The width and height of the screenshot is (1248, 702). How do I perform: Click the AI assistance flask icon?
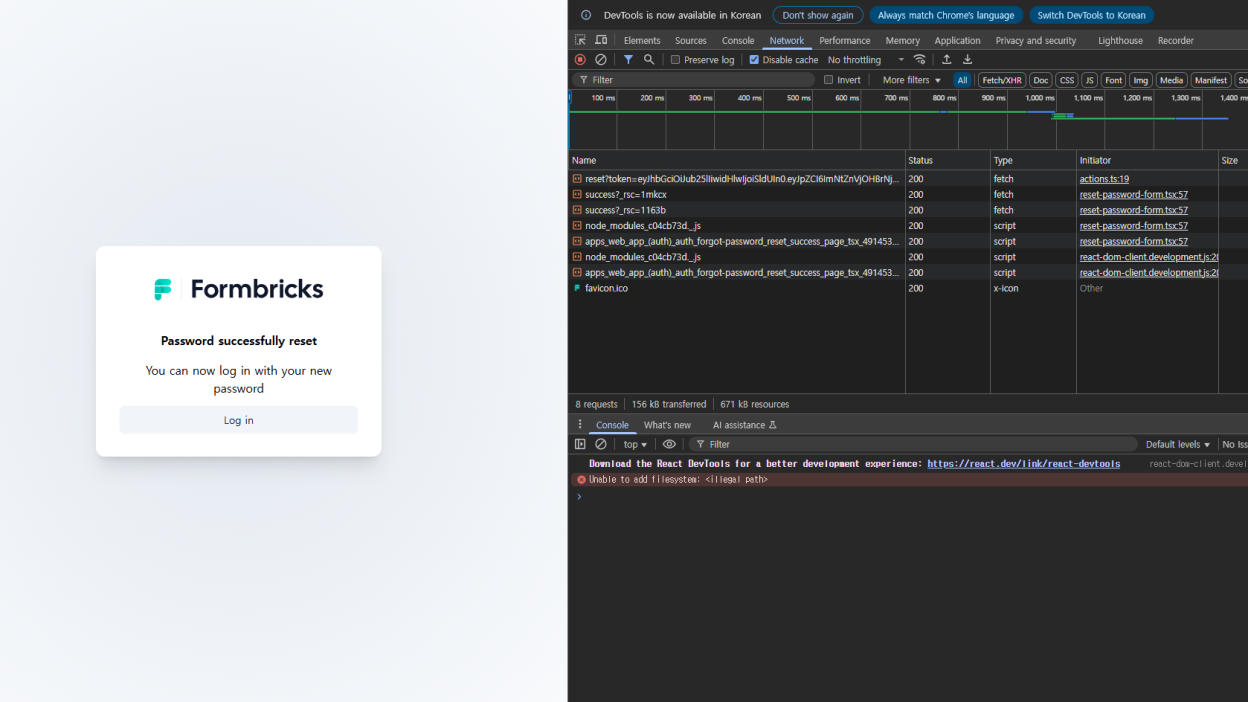pyautogui.click(x=772, y=425)
